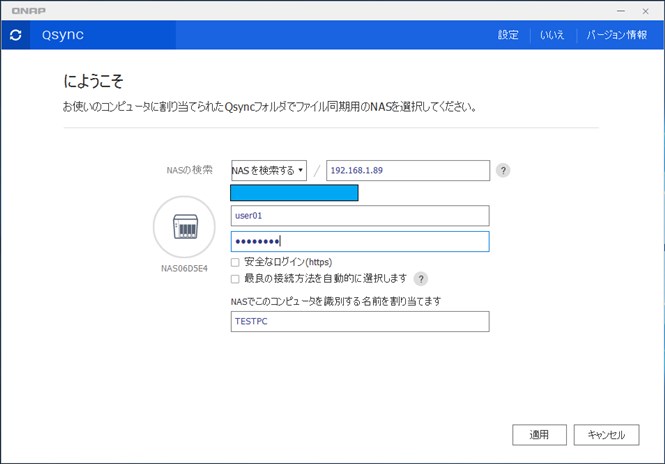This screenshot has width=665, height=464.
Task: Open the 設定 menu
Action: click(x=508, y=35)
